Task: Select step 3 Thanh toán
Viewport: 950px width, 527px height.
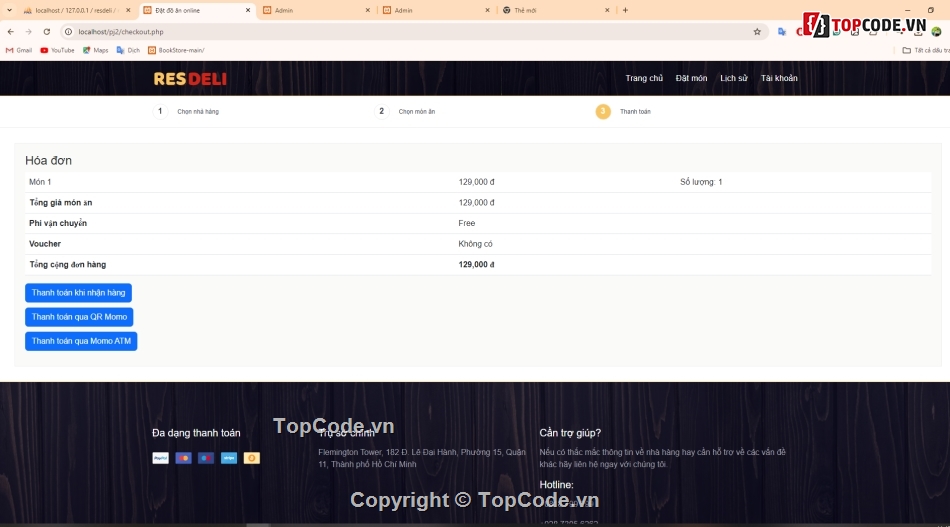Action: pyautogui.click(x=623, y=111)
